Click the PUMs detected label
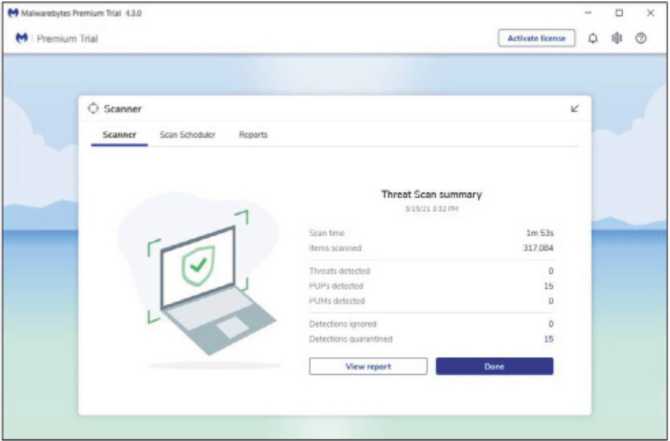Viewport: 670px width, 441px height. point(337,301)
